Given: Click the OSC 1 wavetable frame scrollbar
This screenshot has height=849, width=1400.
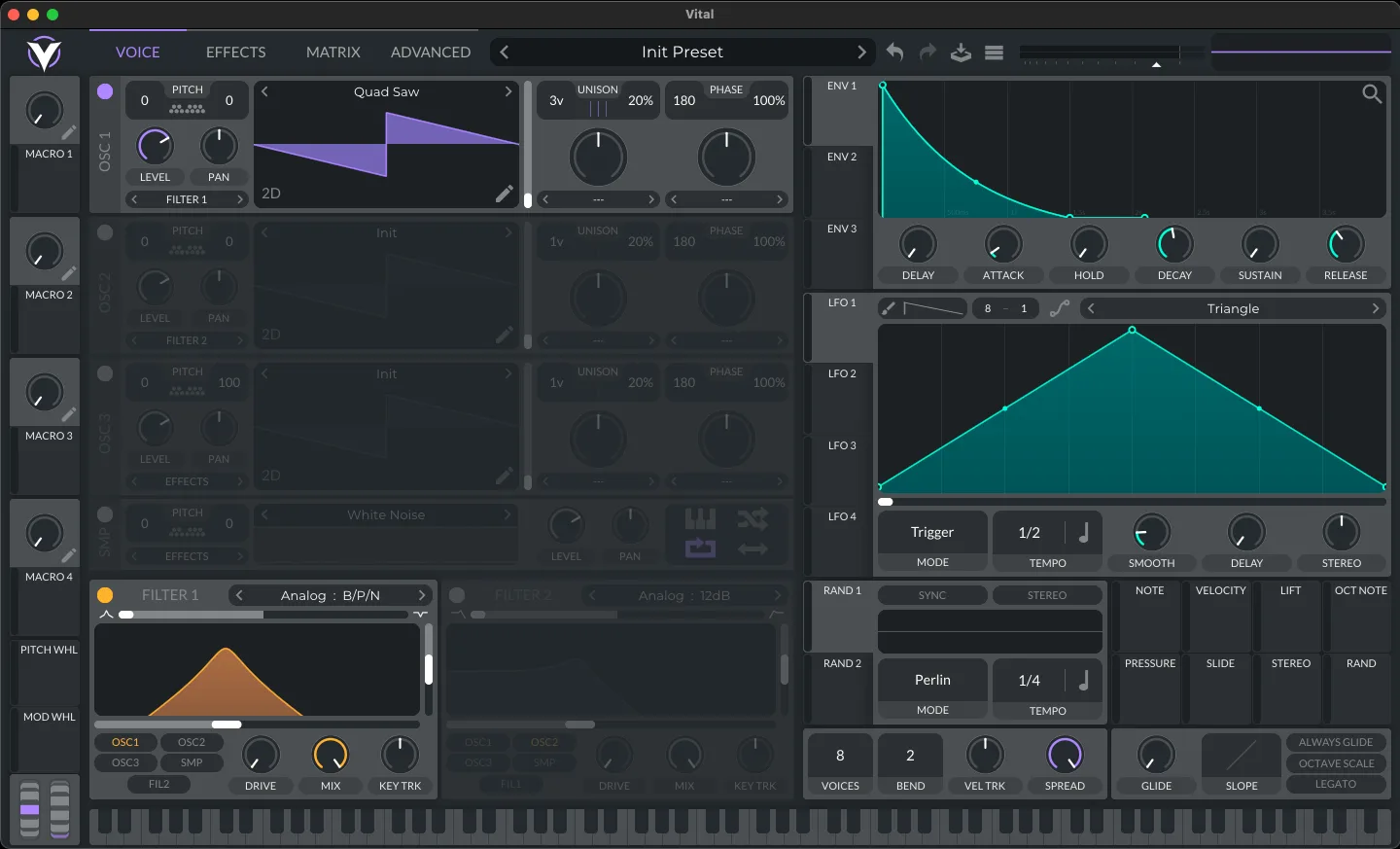Looking at the screenshot, I should (528, 146).
